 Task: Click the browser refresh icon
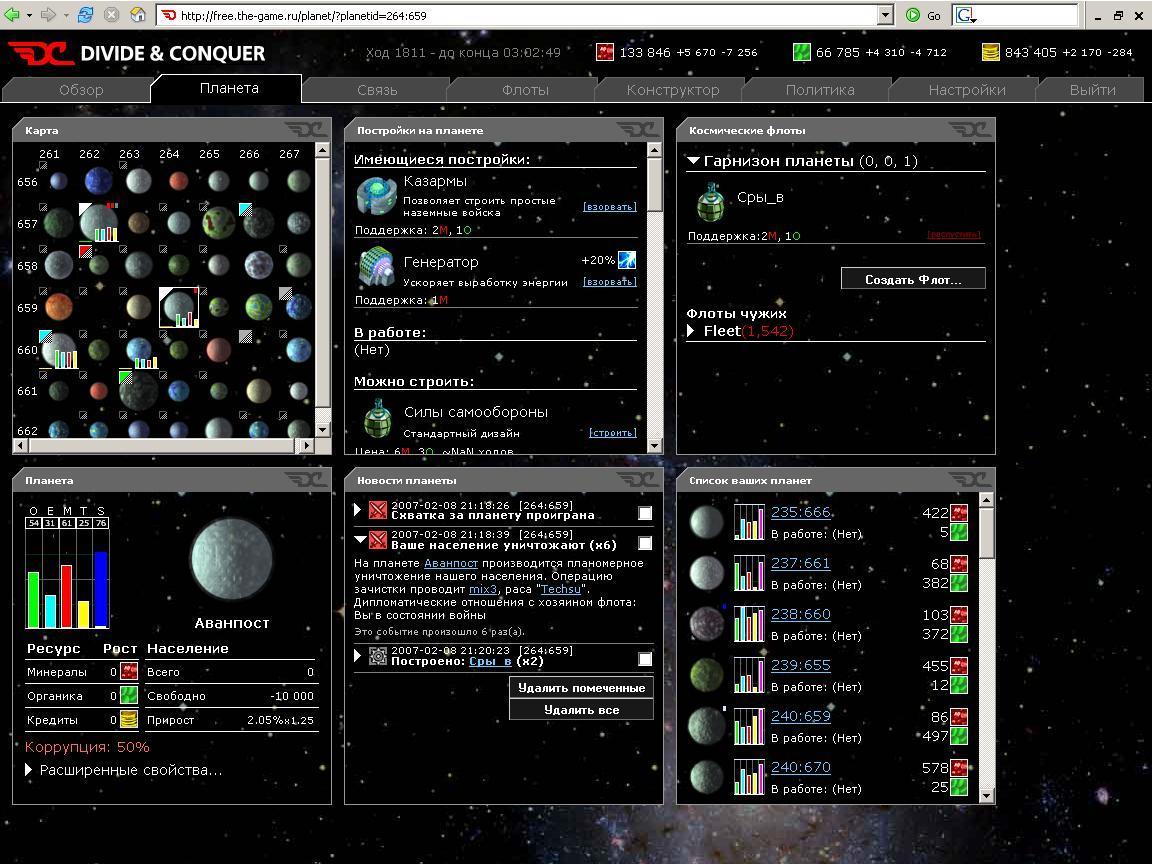[x=86, y=15]
